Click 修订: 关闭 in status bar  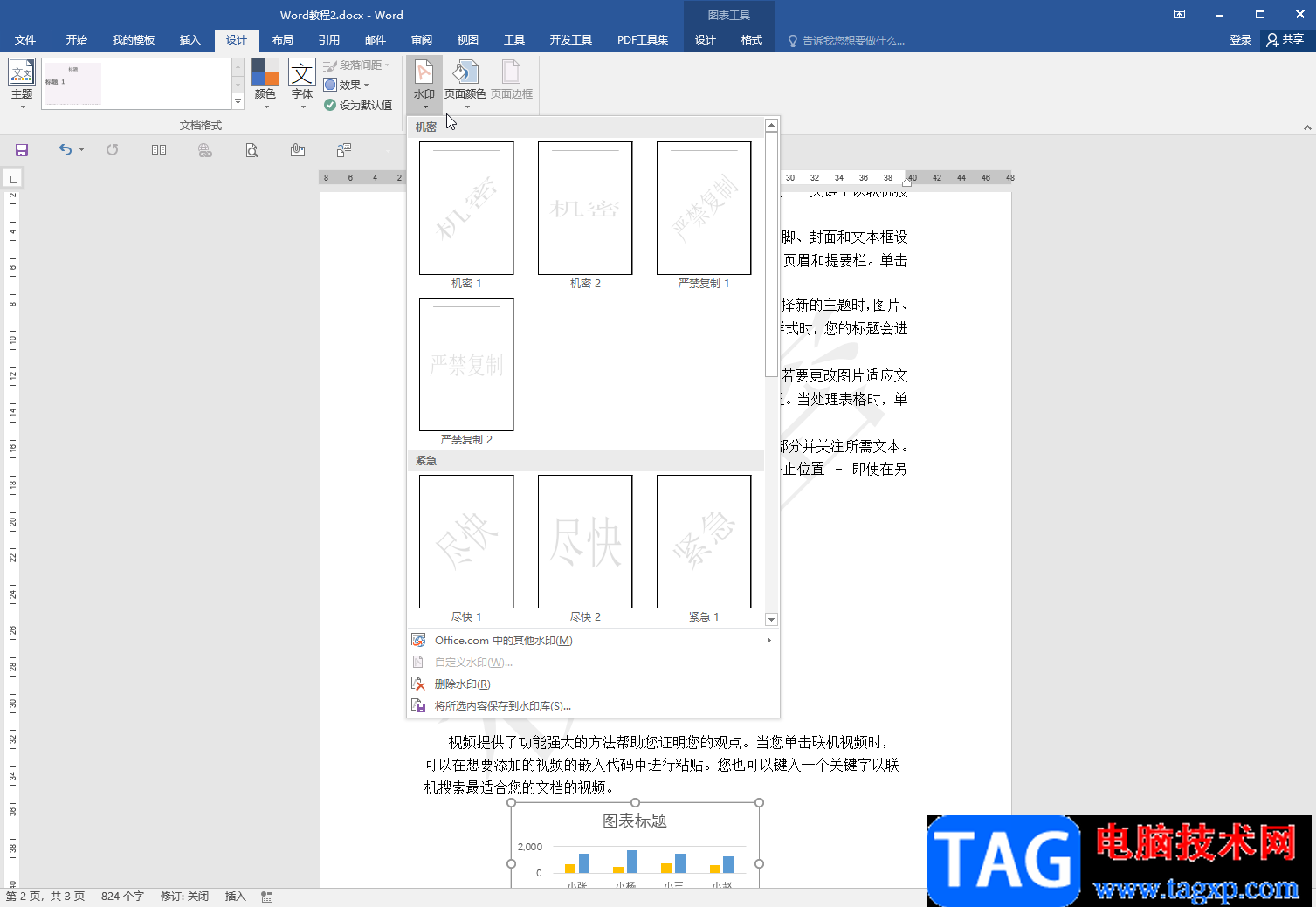click(185, 897)
